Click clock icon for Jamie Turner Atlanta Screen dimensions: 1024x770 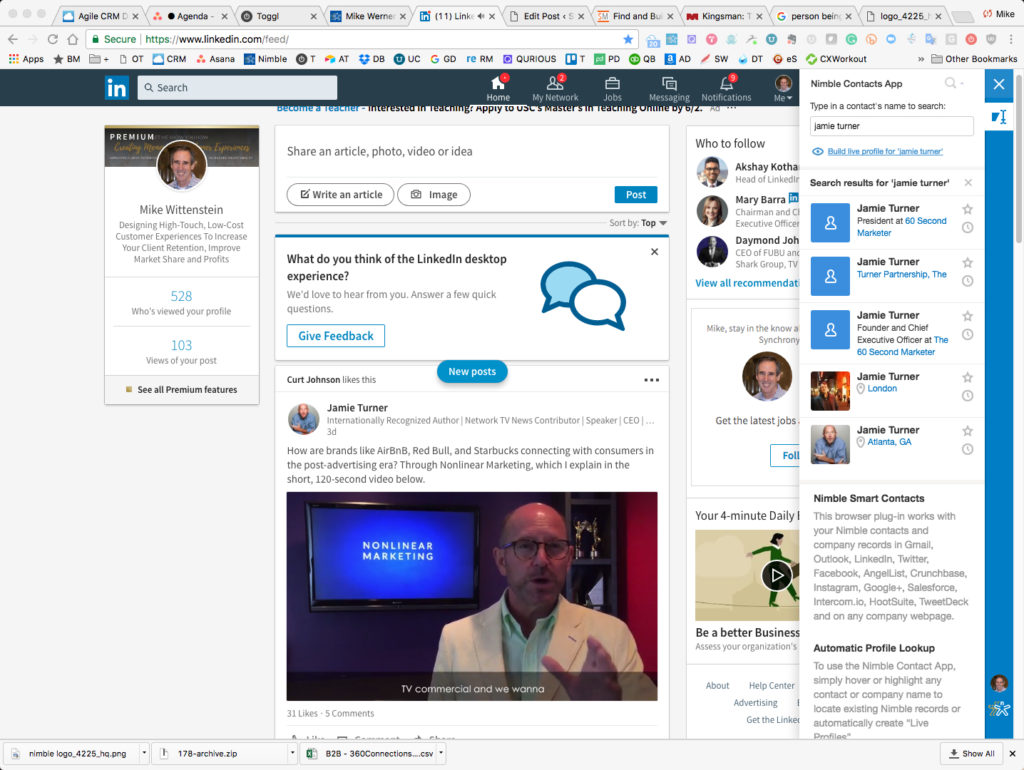[x=968, y=449]
